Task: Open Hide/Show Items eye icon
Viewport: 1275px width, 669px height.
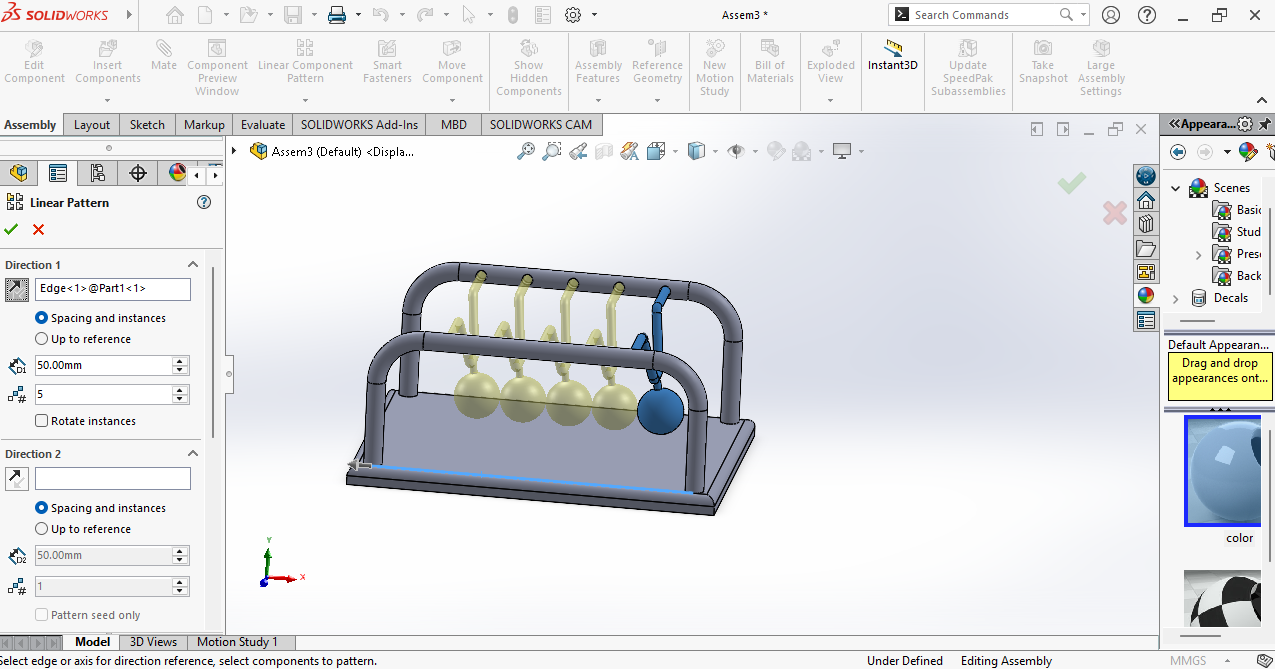Action: click(736, 151)
